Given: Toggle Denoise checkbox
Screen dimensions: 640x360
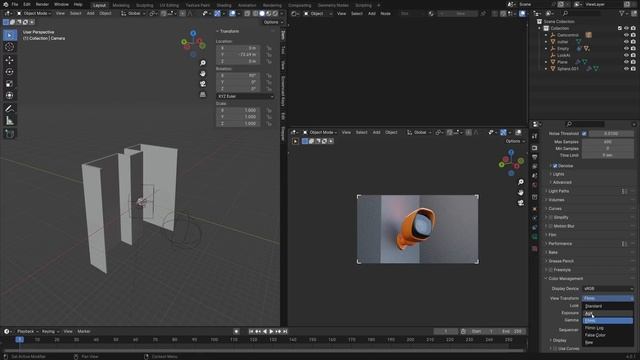Looking at the screenshot, I should tap(555, 166).
